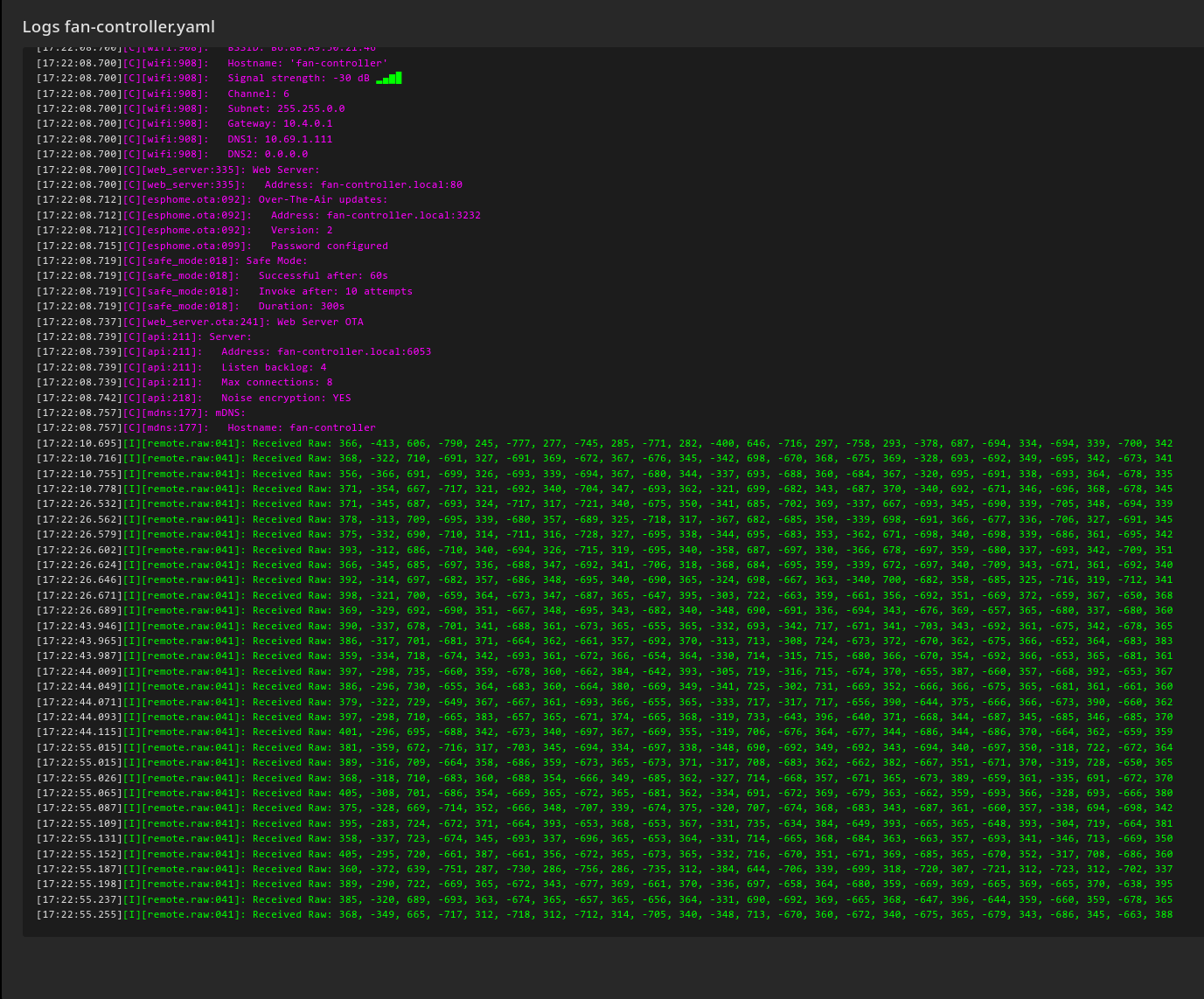The image size is (1204, 999).
Task: Select the log line stamped 17:22:44.009
Action: [605, 671]
